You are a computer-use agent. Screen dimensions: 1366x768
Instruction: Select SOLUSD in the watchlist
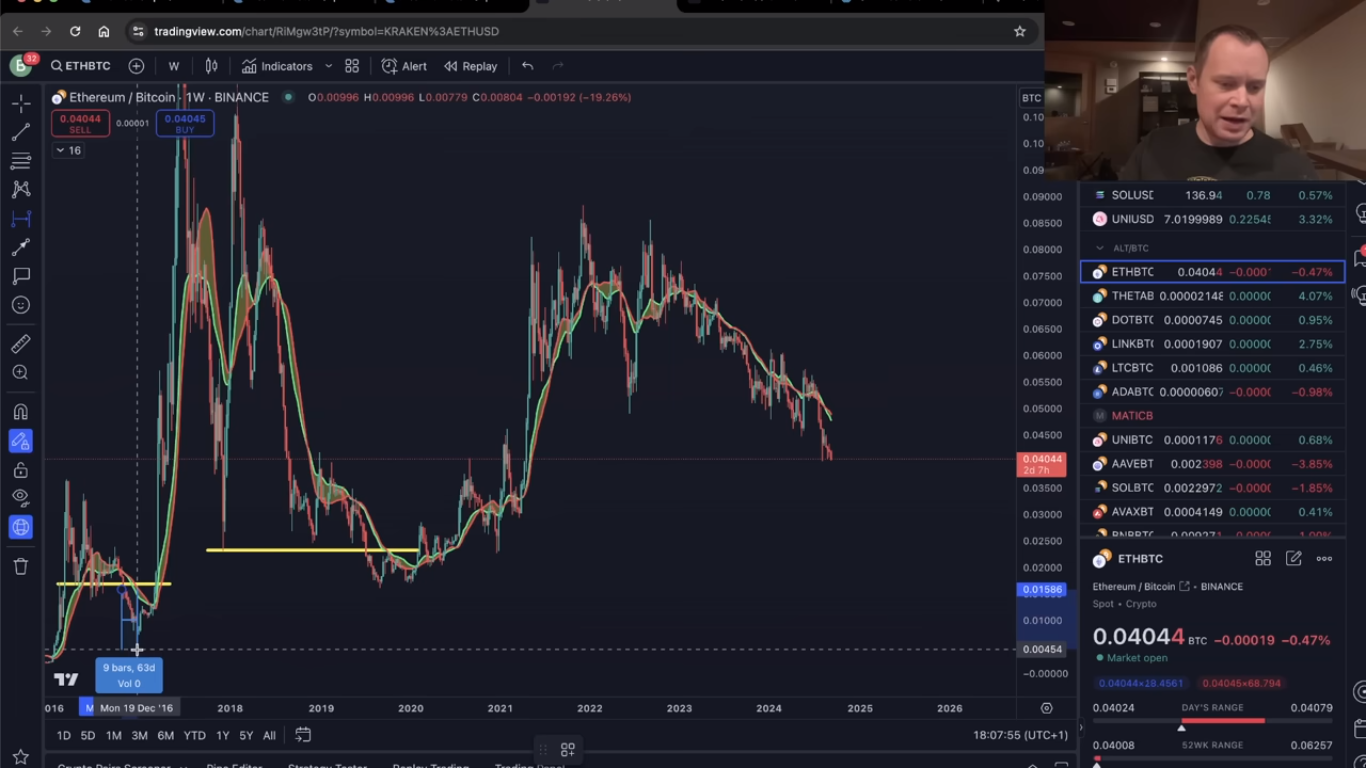pos(1212,195)
